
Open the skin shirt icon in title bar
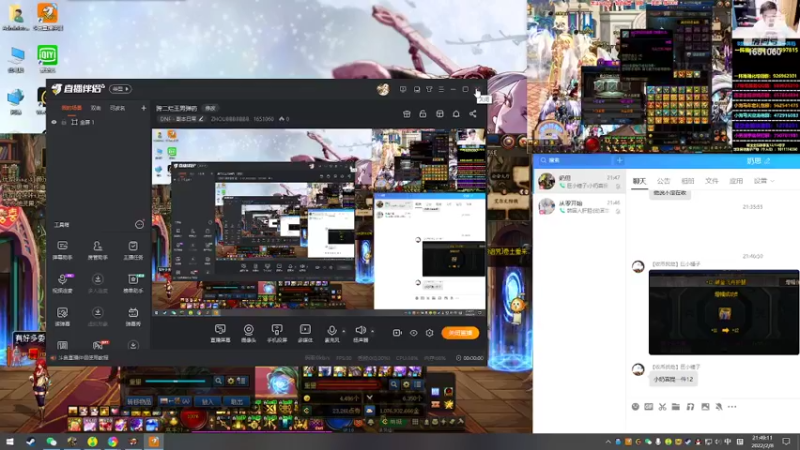[x=429, y=89]
